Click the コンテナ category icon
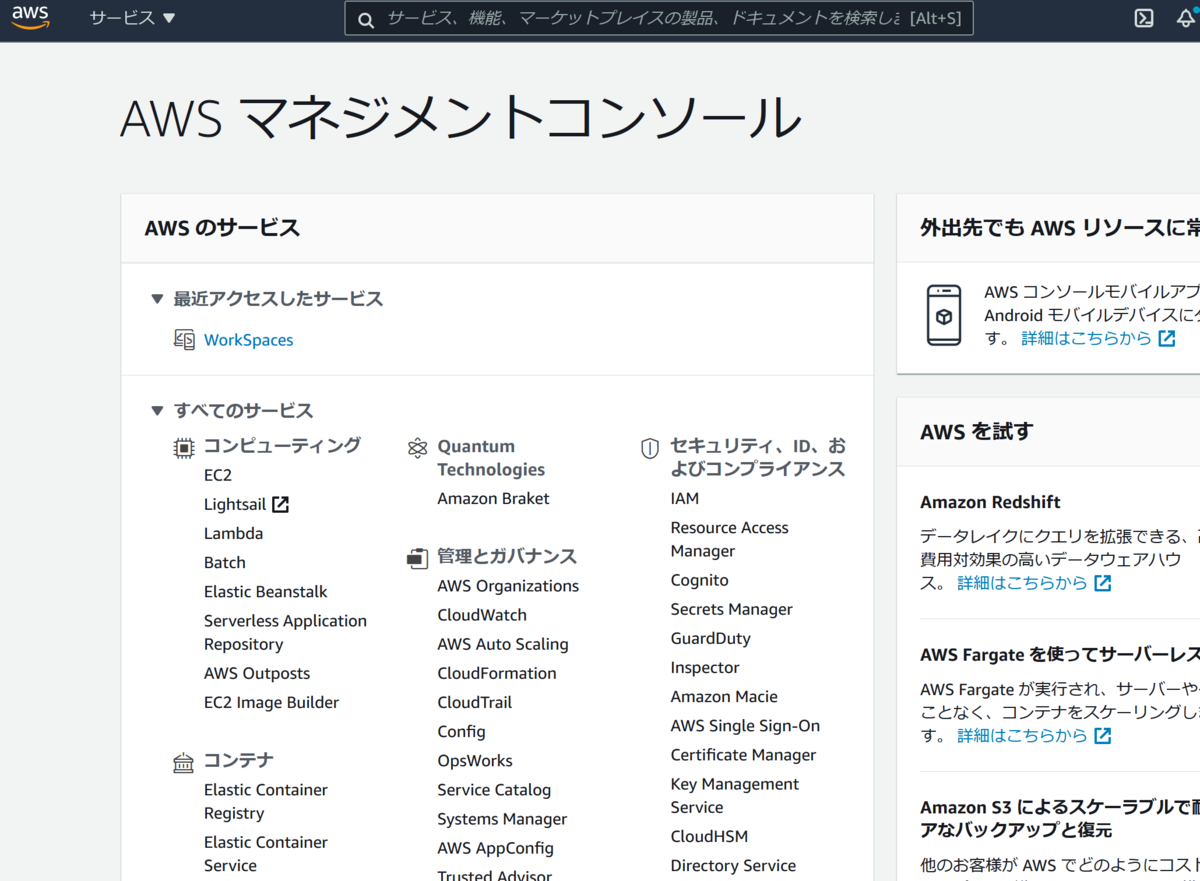The height and width of the screenshot is (881, 1200). (x=184, y=761)
